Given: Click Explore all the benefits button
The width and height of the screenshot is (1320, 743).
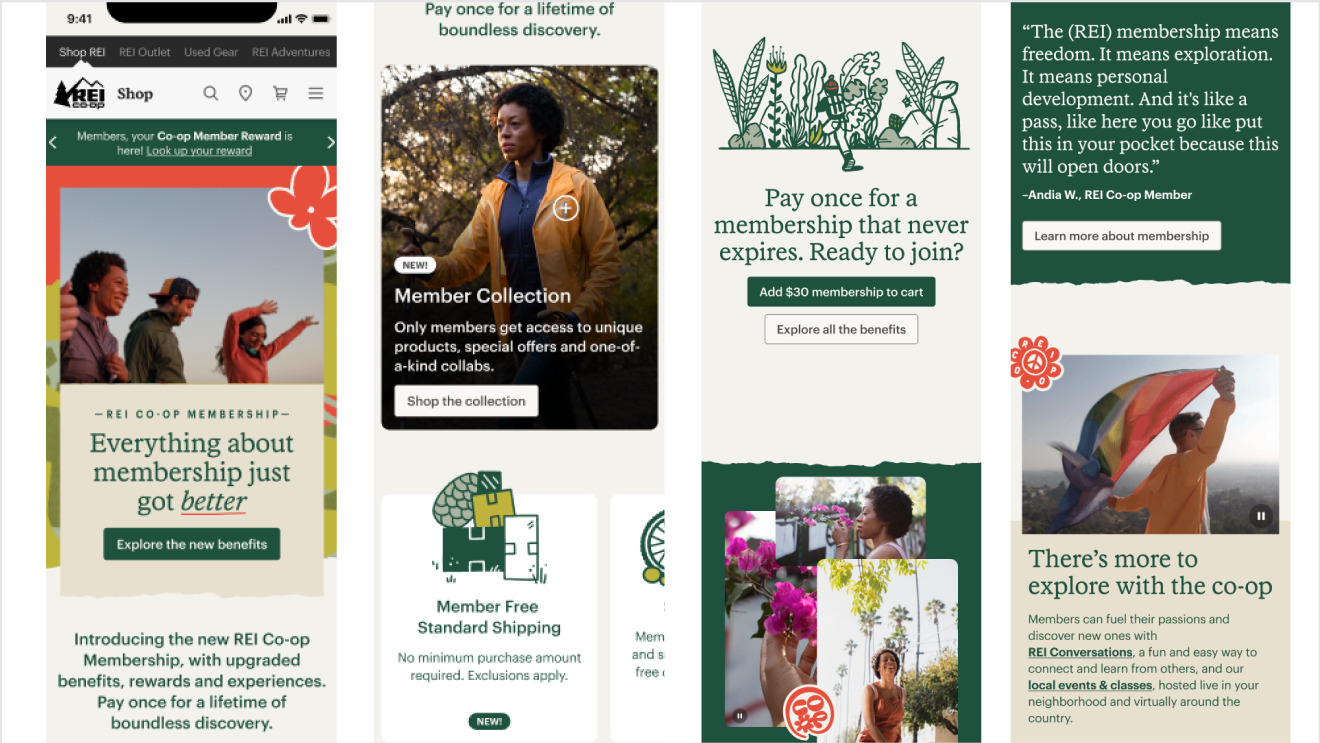Looking at the screenshot, I should 841,329.
